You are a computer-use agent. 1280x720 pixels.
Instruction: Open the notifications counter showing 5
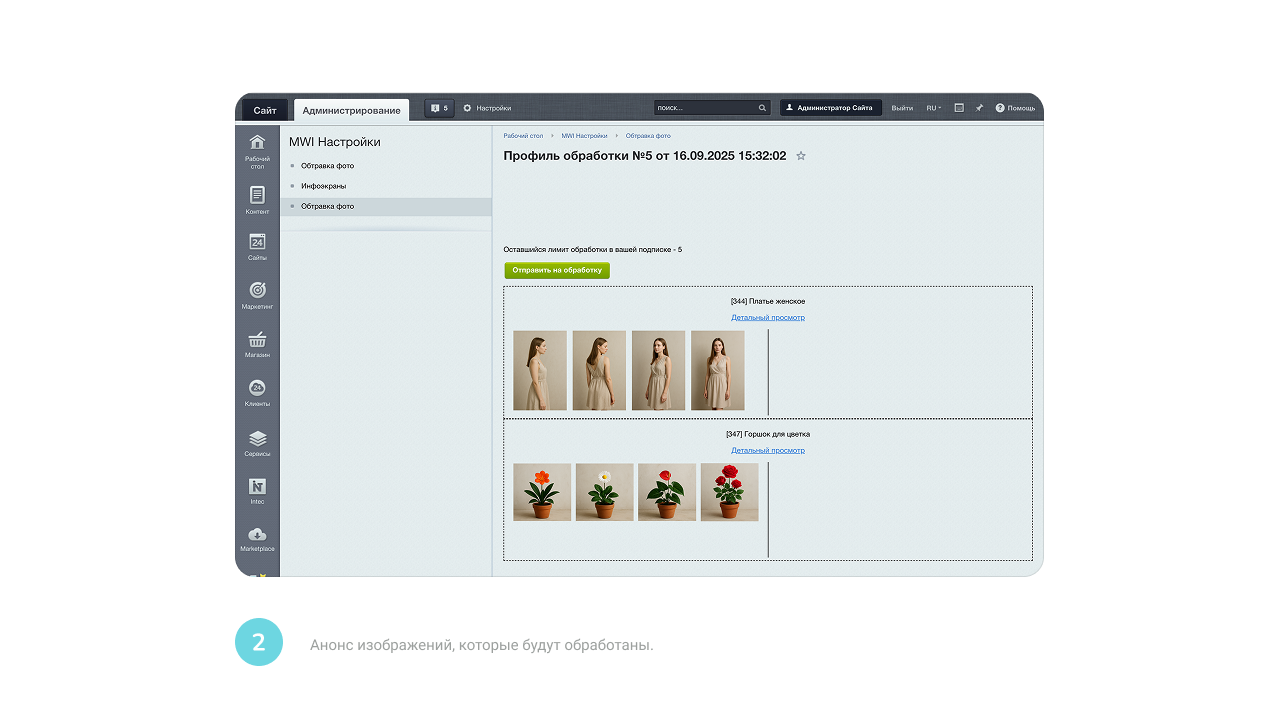(x=439, y=108)
